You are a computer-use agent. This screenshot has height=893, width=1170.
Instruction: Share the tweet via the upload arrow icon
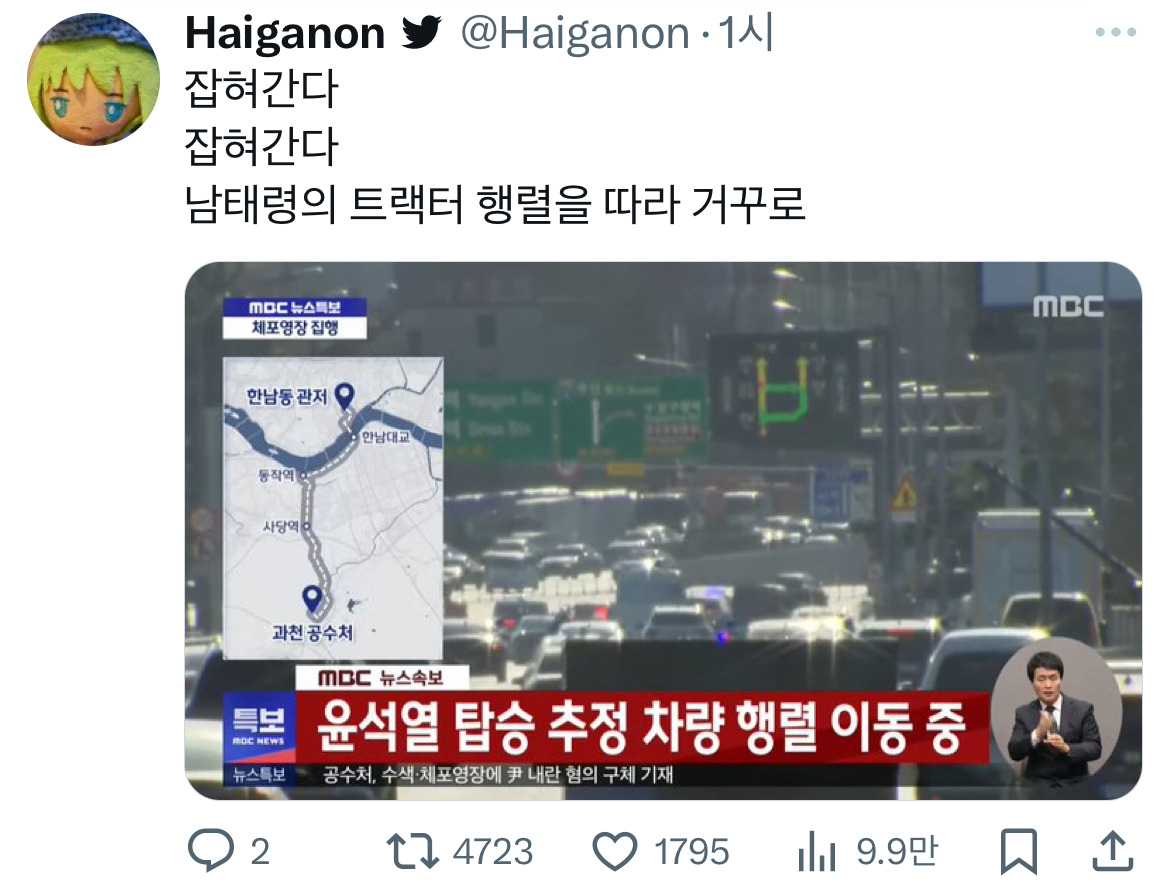click(x=1113, y=850)
